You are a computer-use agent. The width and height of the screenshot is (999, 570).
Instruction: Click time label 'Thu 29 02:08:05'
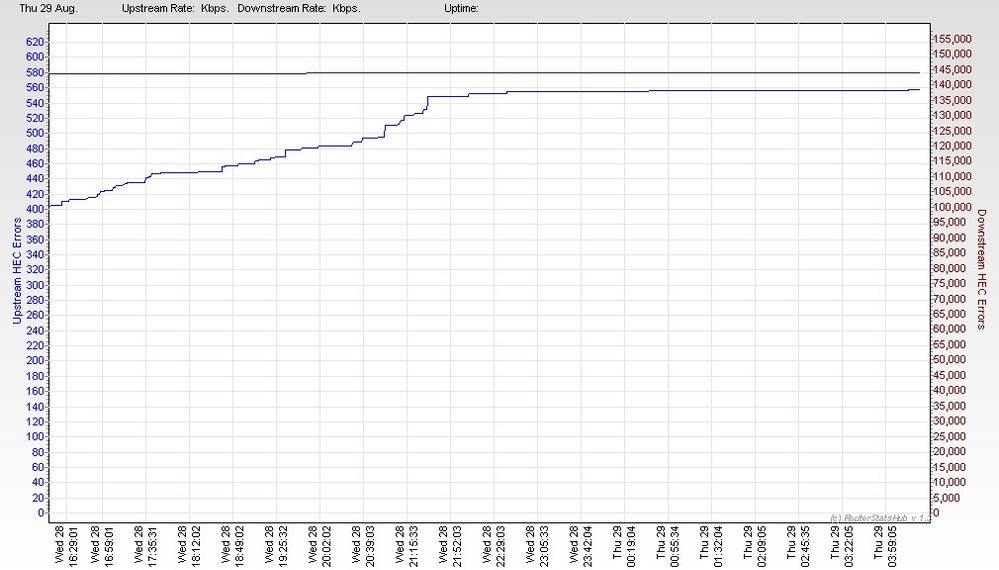(x=755, y=545)
